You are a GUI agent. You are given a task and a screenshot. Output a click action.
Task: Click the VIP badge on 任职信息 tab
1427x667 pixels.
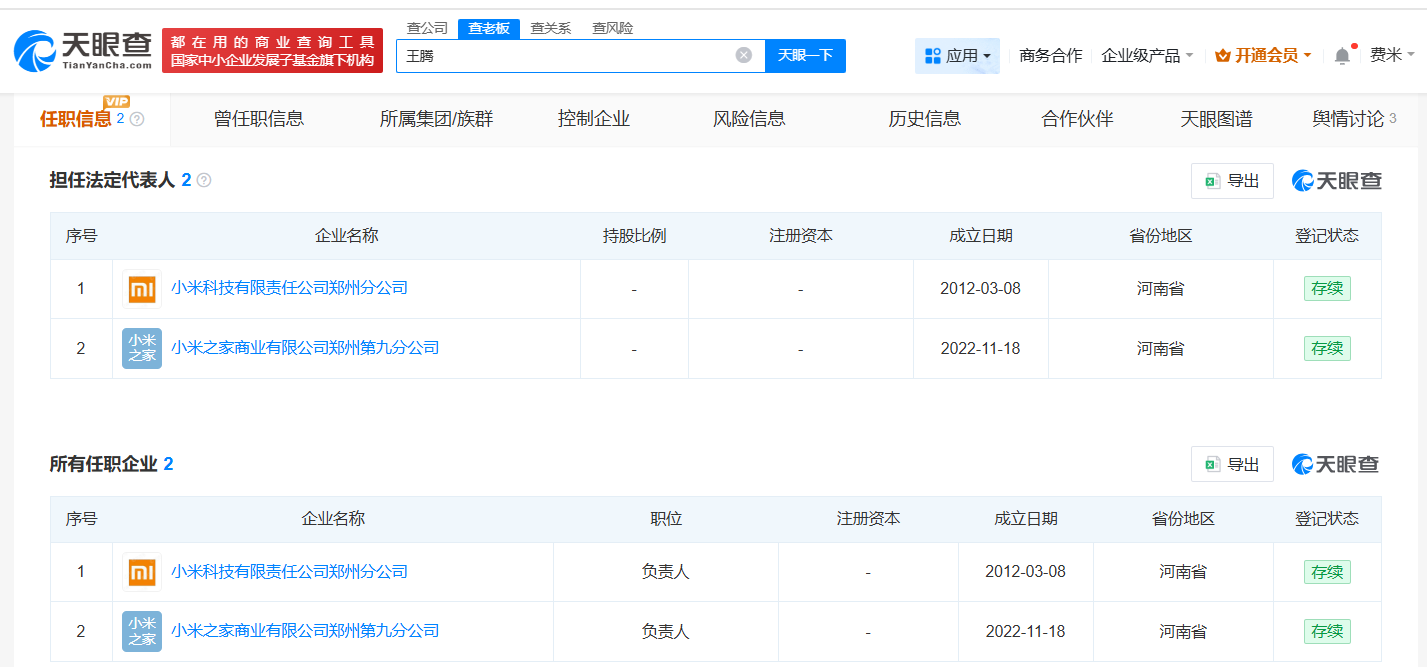tap(117, 99)
